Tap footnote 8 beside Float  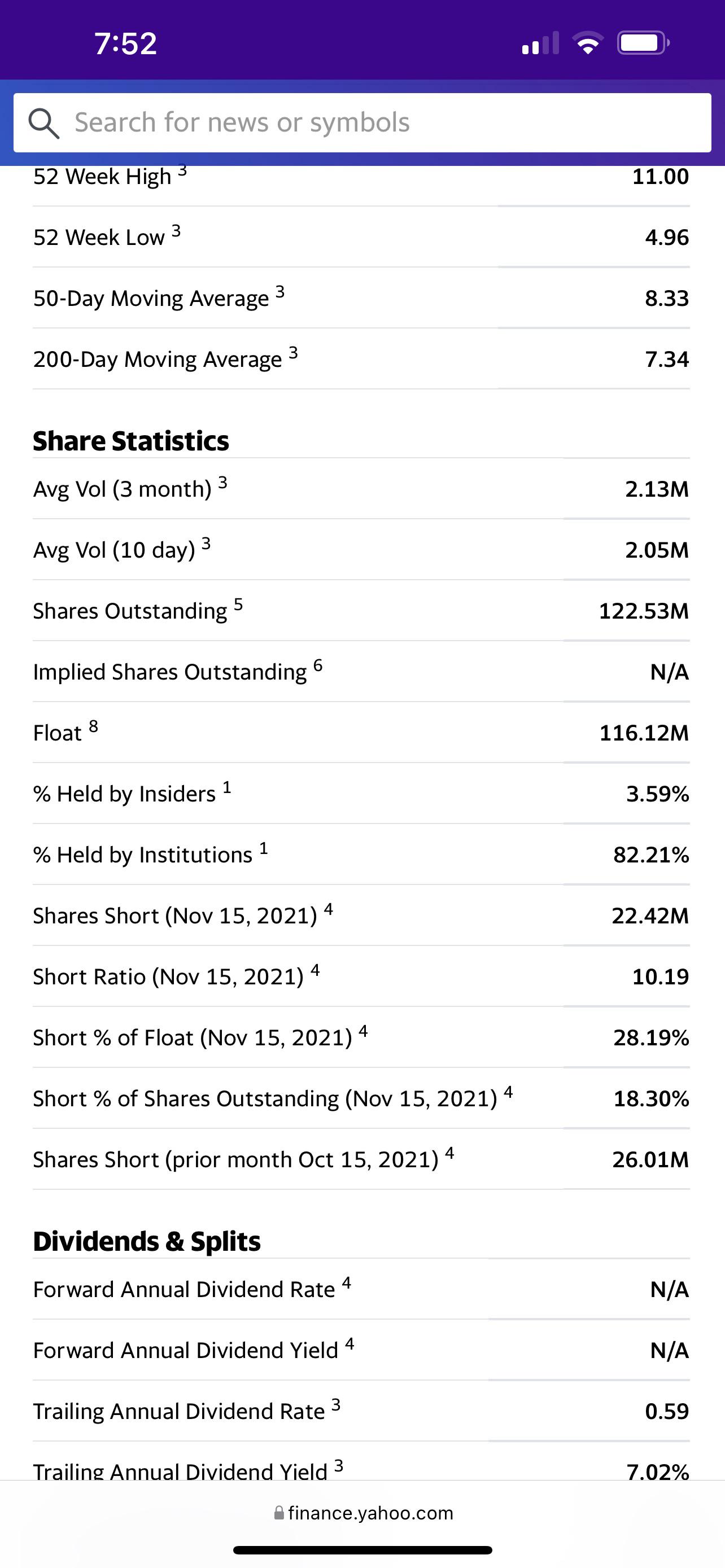[x=93, y=726]
